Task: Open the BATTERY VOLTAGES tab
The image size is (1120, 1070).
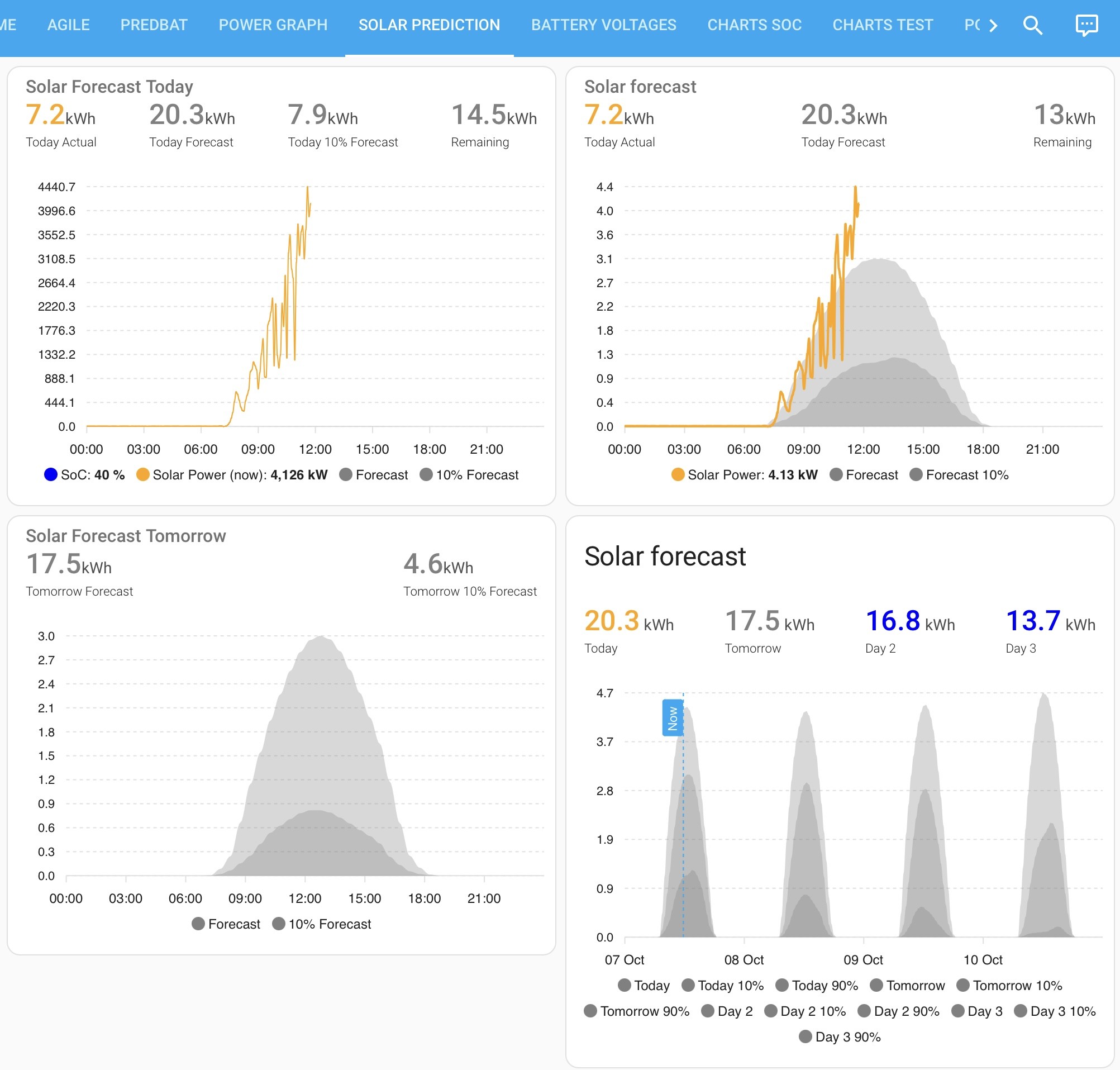Action: click(x=603, y=25)
